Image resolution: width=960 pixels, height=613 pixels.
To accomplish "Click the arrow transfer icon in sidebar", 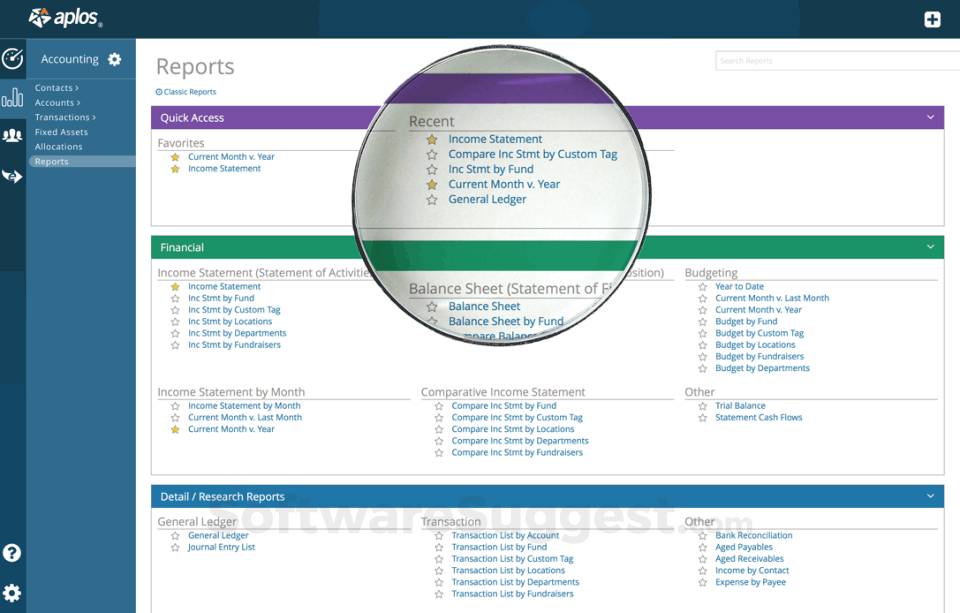I will [x=13, y=176].
